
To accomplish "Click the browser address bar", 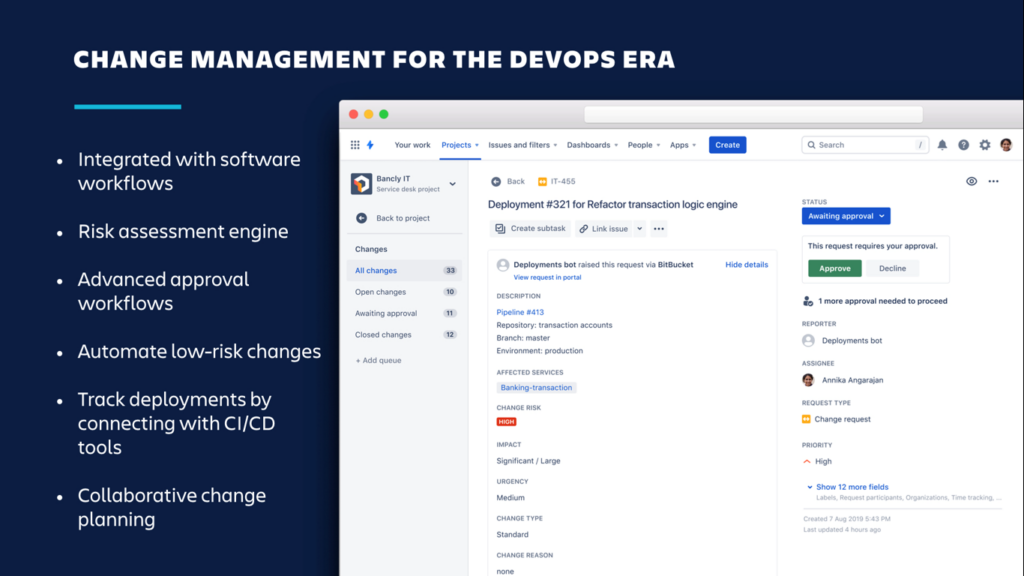I will [x=753, y=114].
